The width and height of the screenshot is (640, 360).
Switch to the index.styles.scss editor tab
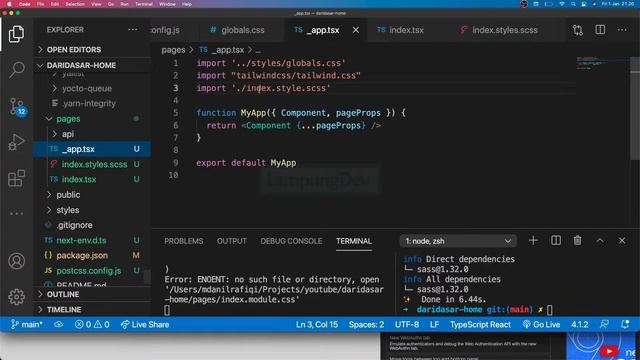coord(499,30)
